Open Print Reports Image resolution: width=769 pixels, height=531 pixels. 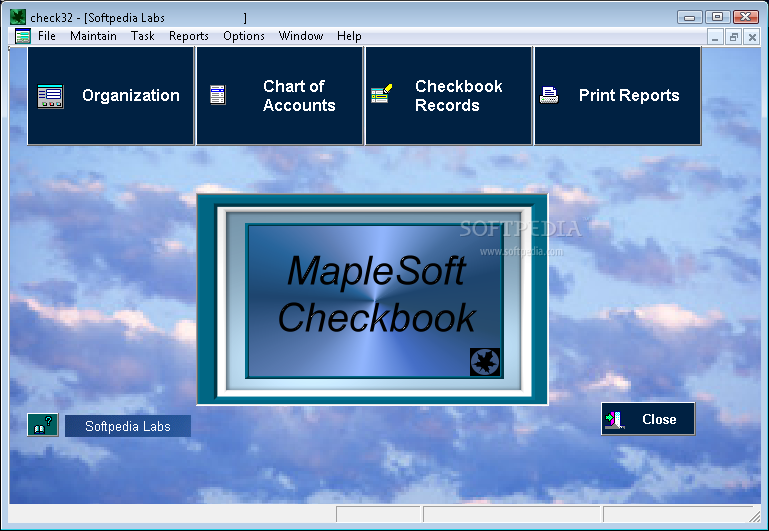617,96
